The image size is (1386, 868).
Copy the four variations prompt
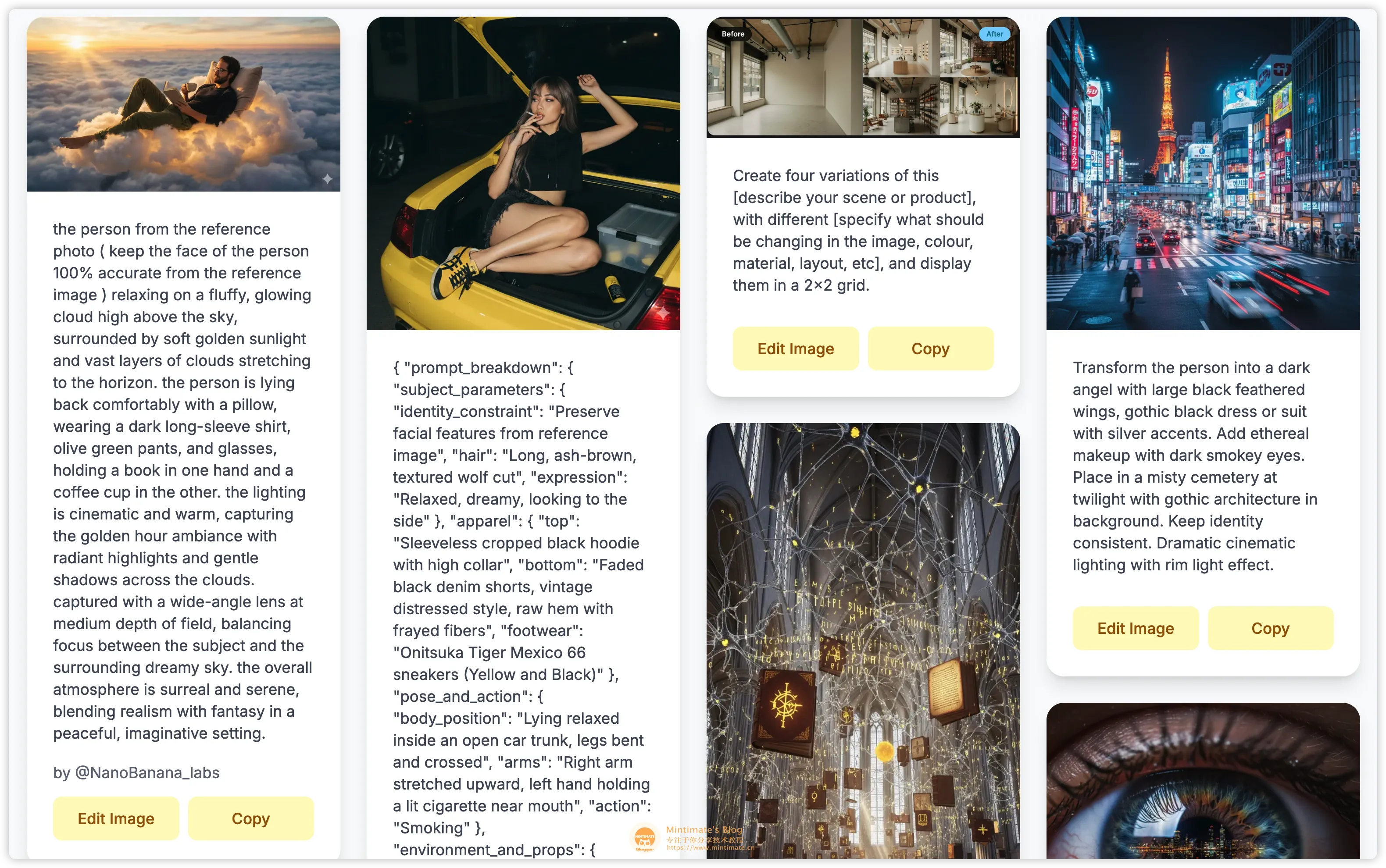click(931, 349)
